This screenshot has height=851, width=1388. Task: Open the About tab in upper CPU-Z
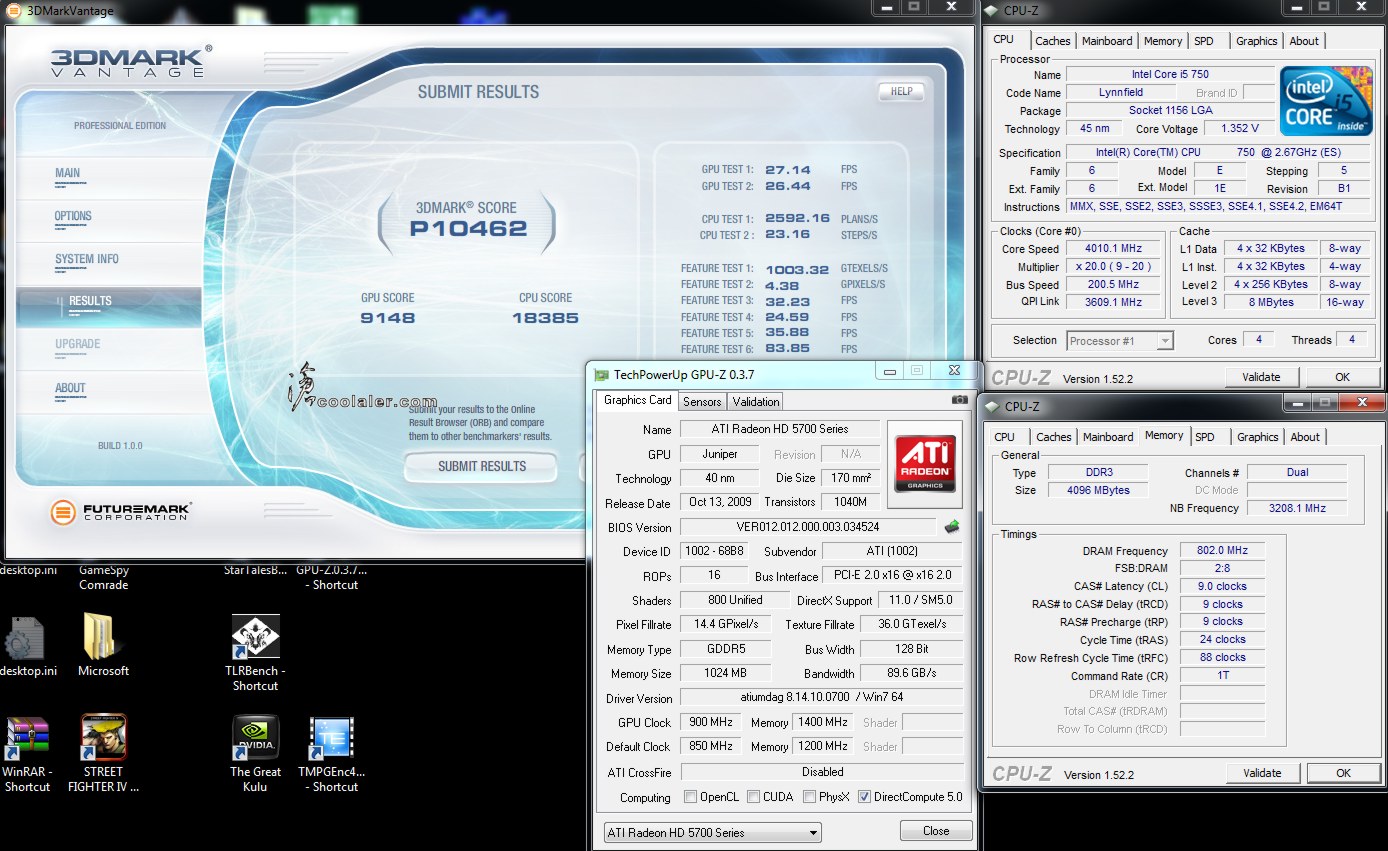click(1304, 41)
